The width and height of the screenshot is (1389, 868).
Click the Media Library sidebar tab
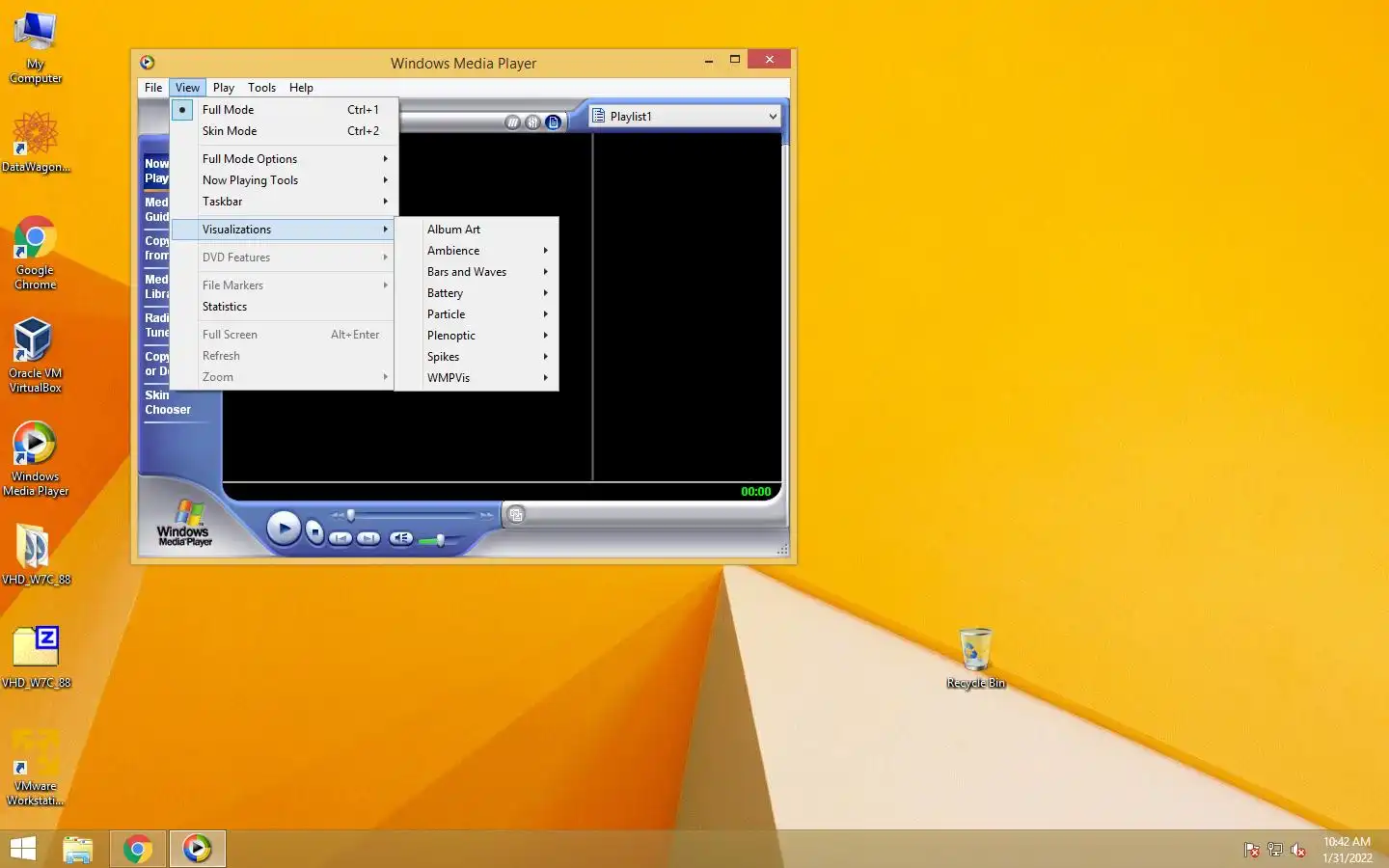[x=156, y=286]
